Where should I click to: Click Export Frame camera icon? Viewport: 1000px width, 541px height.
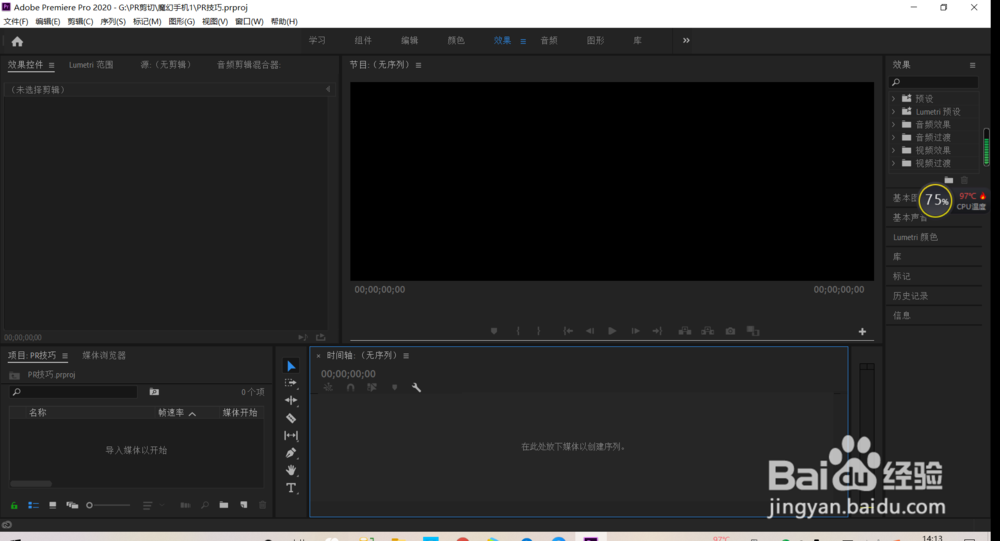pyautogui.click(x=730, y=331)
